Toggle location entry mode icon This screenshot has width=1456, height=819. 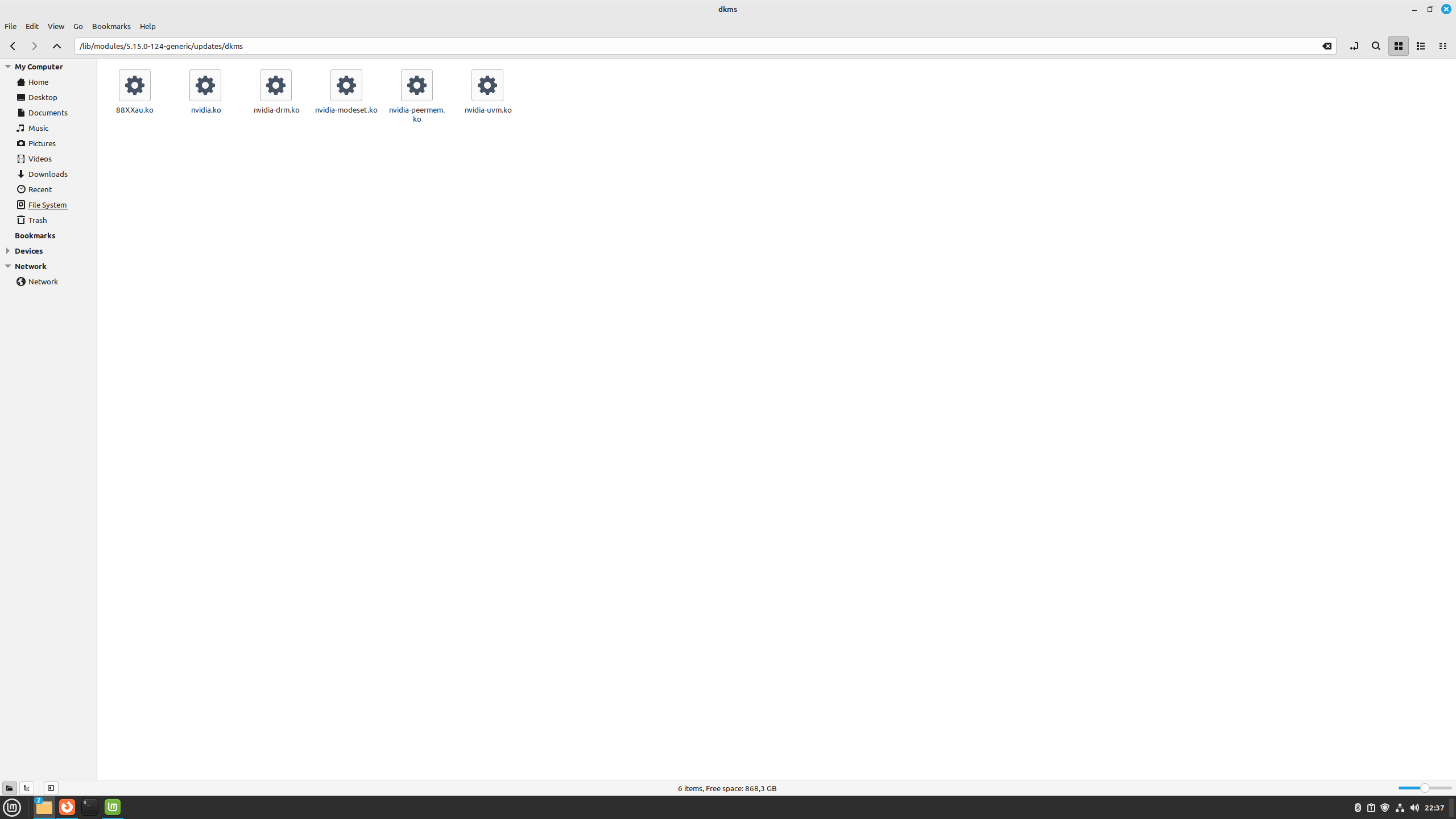(1354, 46)
